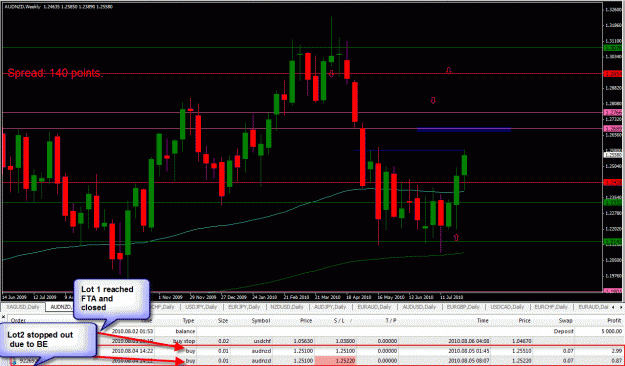Select the 'Spread: 140 points.' chart label

point(55,73)
